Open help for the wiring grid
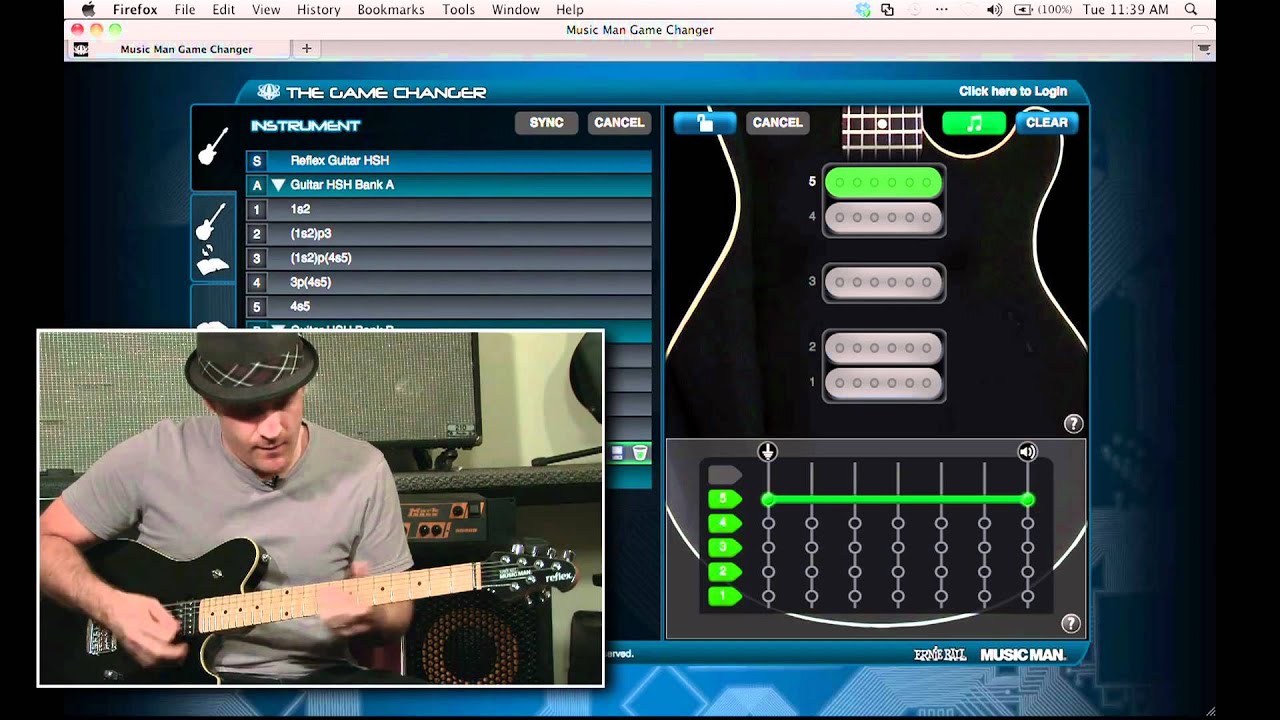Viewport: 1280px width, 720px height. [x=1071, y=624]
